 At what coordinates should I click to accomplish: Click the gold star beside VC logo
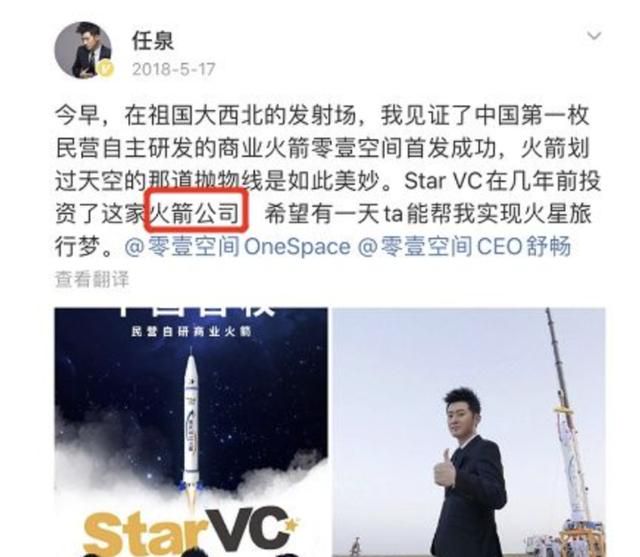coord(291,524)
